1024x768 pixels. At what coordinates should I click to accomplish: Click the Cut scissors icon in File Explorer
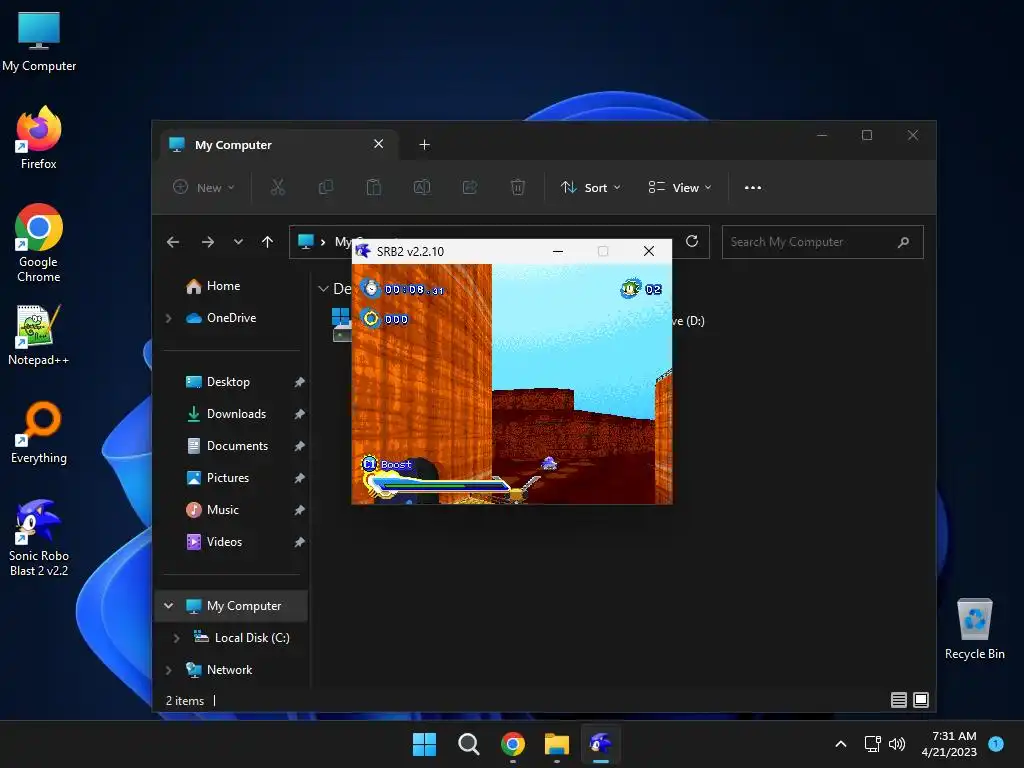278,187
